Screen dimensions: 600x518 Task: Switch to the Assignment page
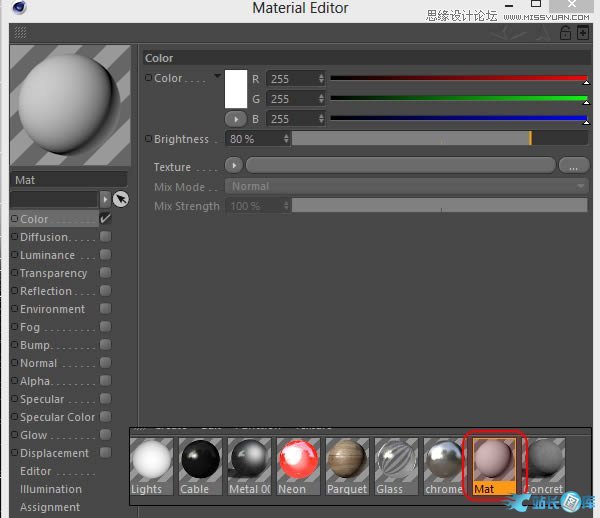pos(50,507)
